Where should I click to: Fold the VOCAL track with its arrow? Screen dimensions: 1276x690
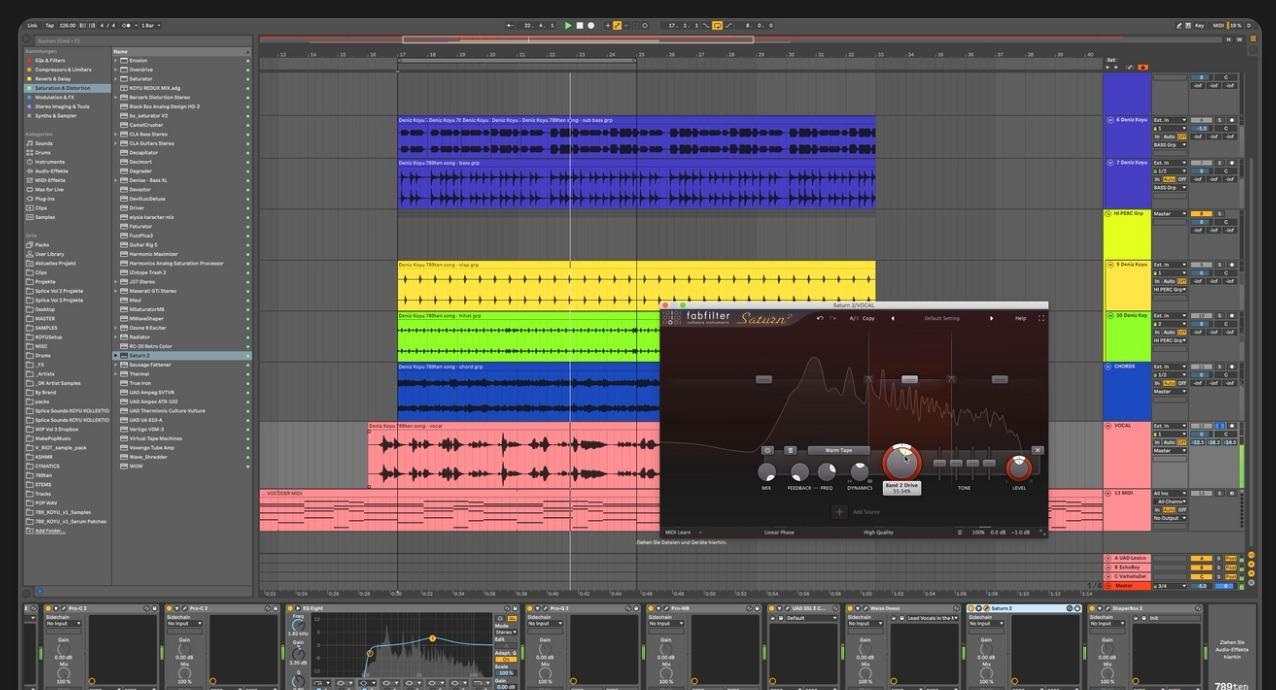pyautogui.click(x=1108, y=426)
